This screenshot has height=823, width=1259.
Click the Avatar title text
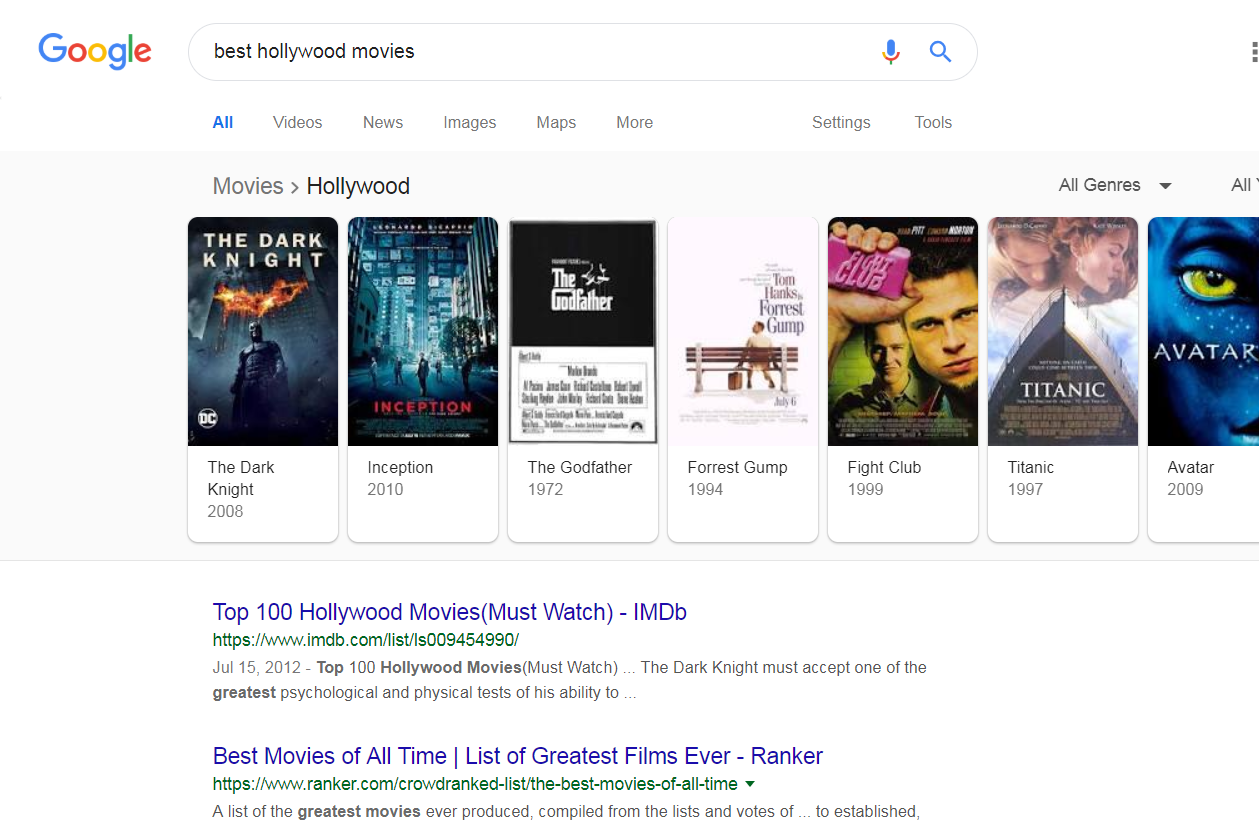(x=1191, y=467)
